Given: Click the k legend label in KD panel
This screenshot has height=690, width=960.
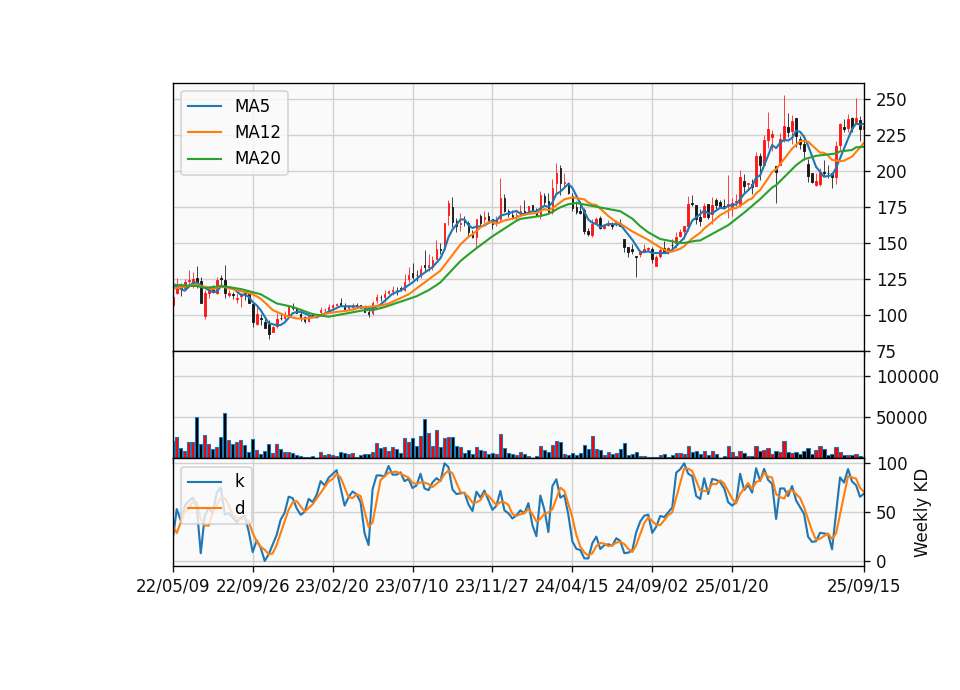Looking at the screenshot, I should (239, 481).
